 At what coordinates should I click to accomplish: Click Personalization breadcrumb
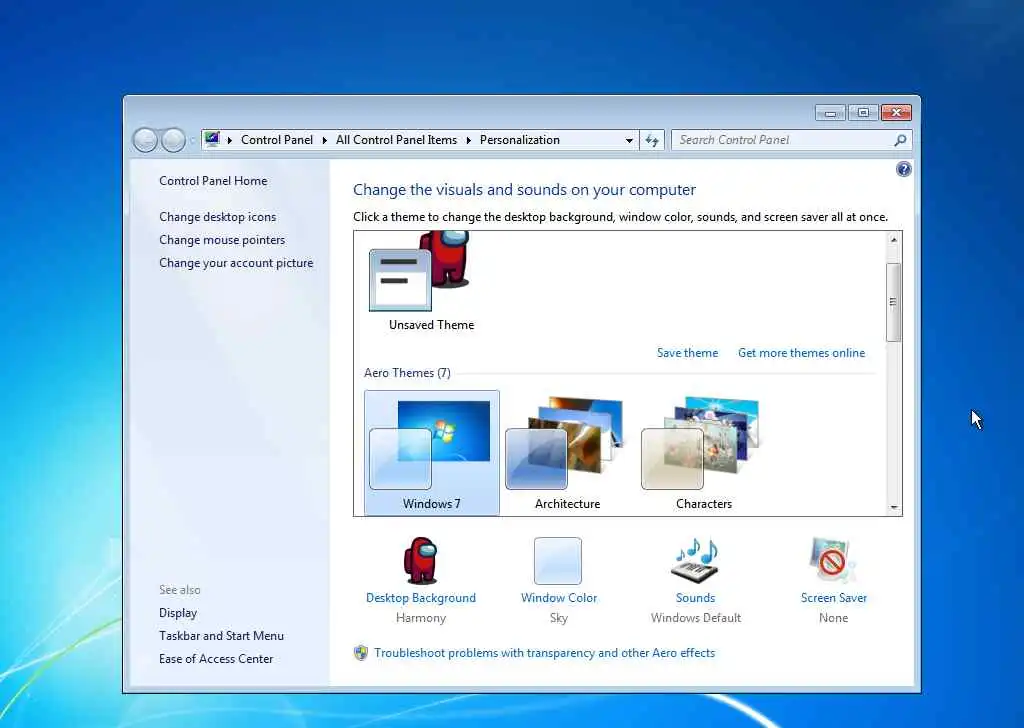pyautogui.click(x=520, y=140)
